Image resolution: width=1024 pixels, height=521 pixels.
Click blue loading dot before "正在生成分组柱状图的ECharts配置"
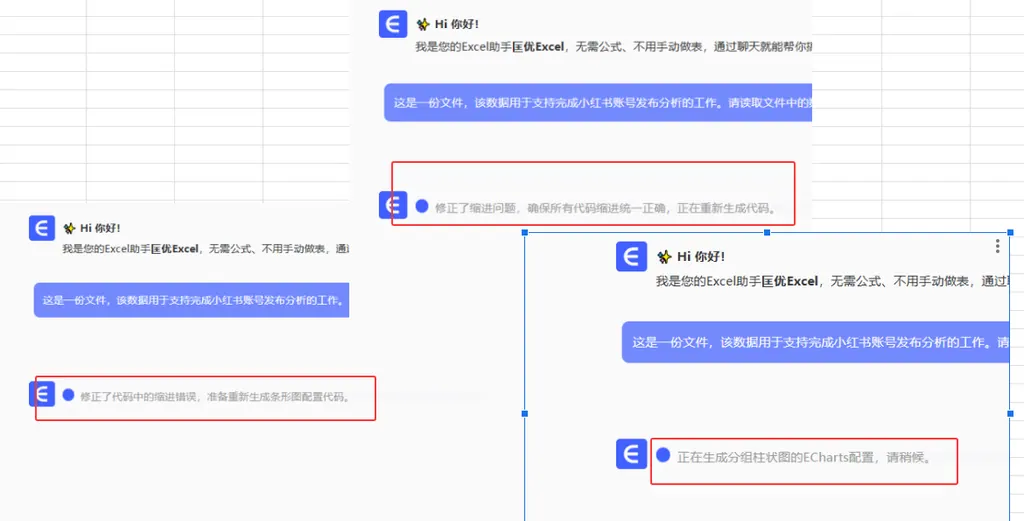tap(663, 455)
